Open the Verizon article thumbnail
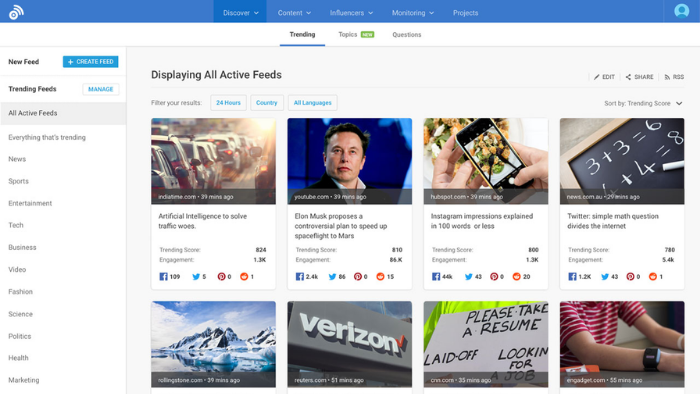Viewport: 700px width, 394px height. pyautogui.click(x=350, y=344)
